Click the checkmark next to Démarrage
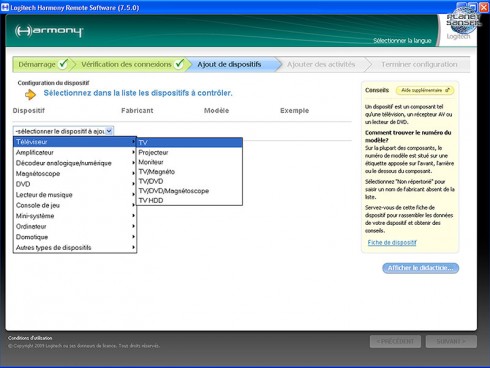 coord(63,64)
